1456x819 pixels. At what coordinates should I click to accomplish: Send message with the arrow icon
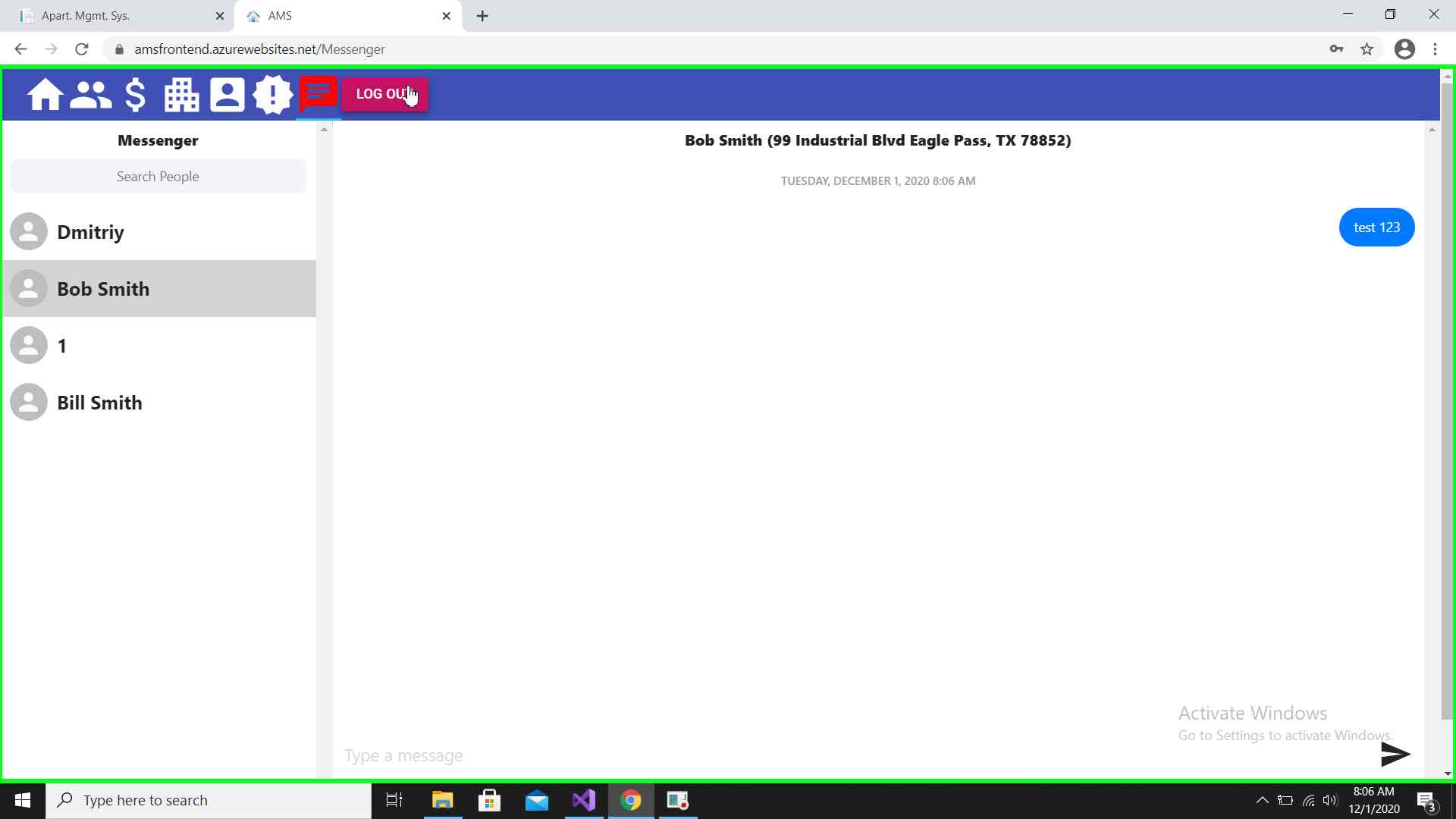coord(1395,755)
